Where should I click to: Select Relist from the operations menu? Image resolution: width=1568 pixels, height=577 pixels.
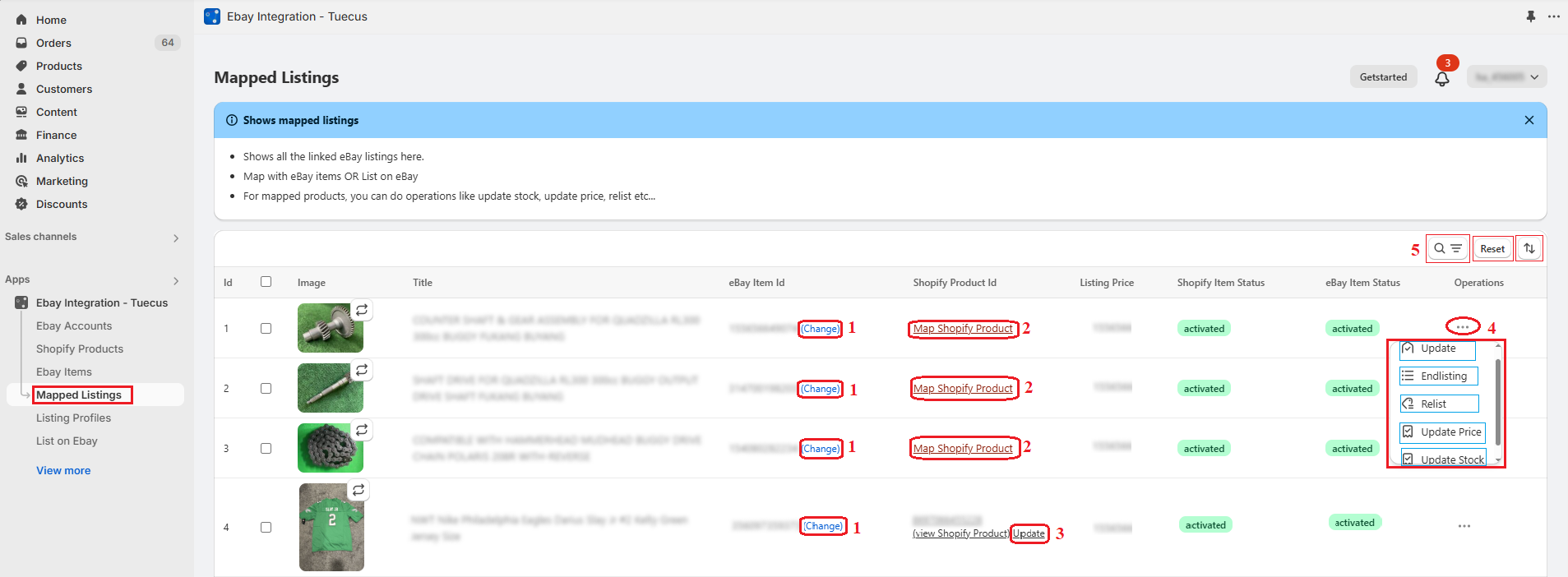[x=1439, y=404]
